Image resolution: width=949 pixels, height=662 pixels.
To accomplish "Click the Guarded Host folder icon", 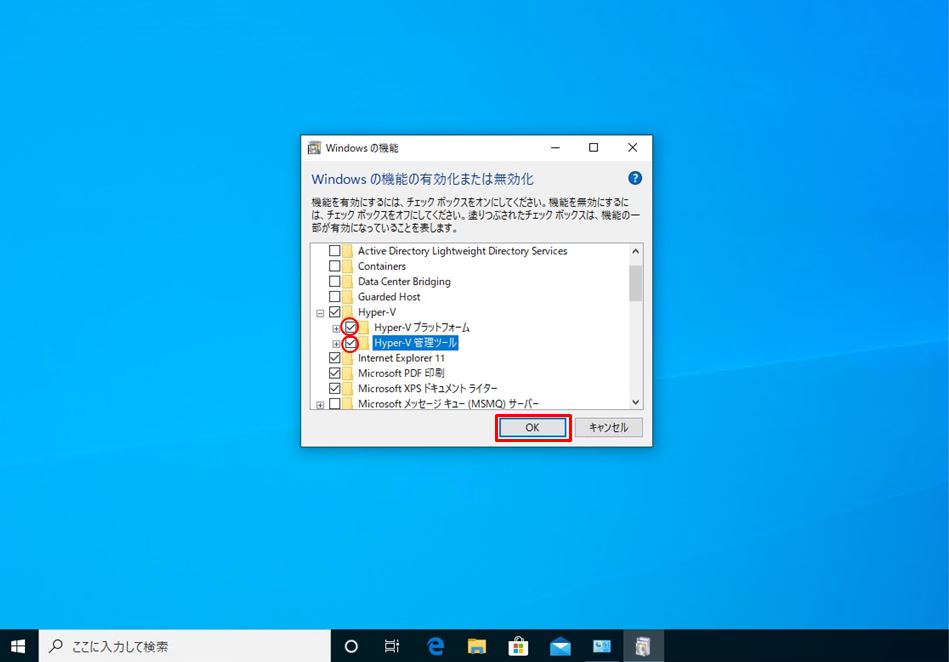I will pos(348,297).
